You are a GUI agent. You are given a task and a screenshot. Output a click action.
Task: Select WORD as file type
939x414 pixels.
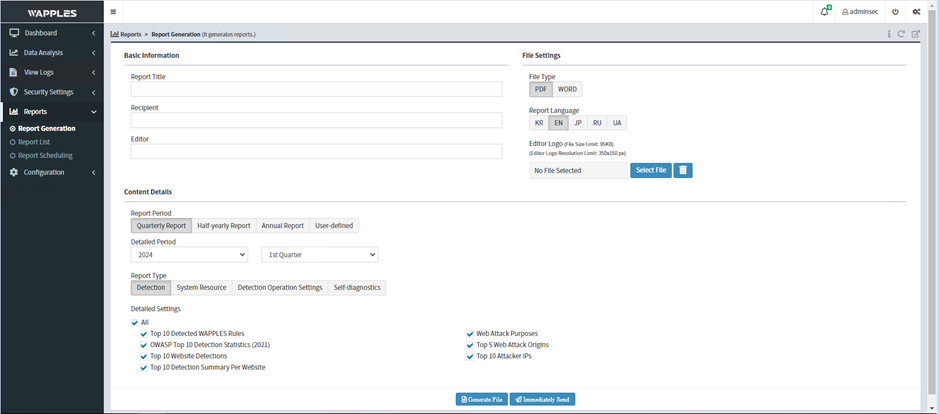pos(567,89)
